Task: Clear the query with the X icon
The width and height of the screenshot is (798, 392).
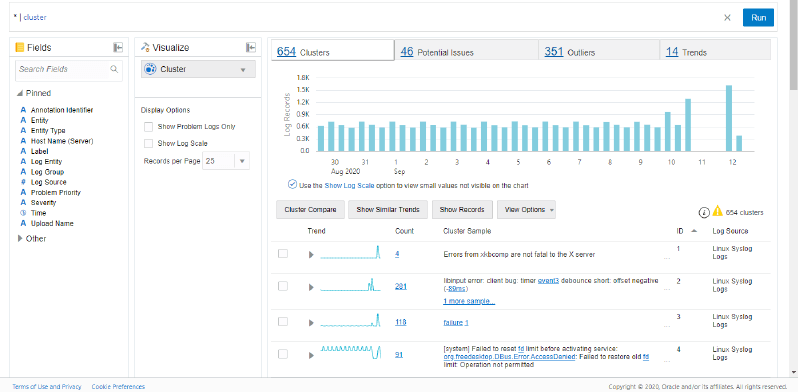Action: point(727,17)
